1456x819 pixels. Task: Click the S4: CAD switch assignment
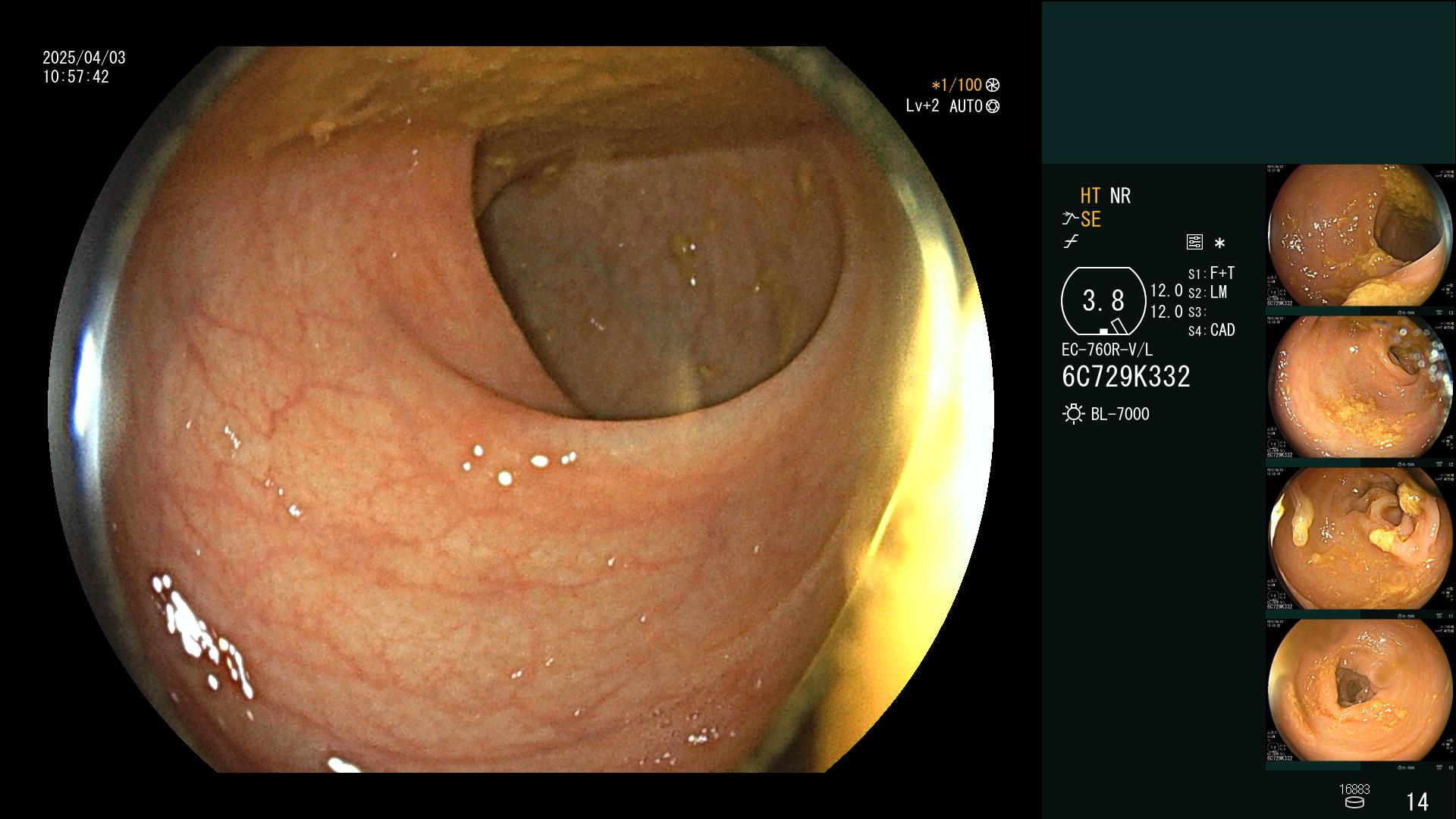tap(1211, 330)
